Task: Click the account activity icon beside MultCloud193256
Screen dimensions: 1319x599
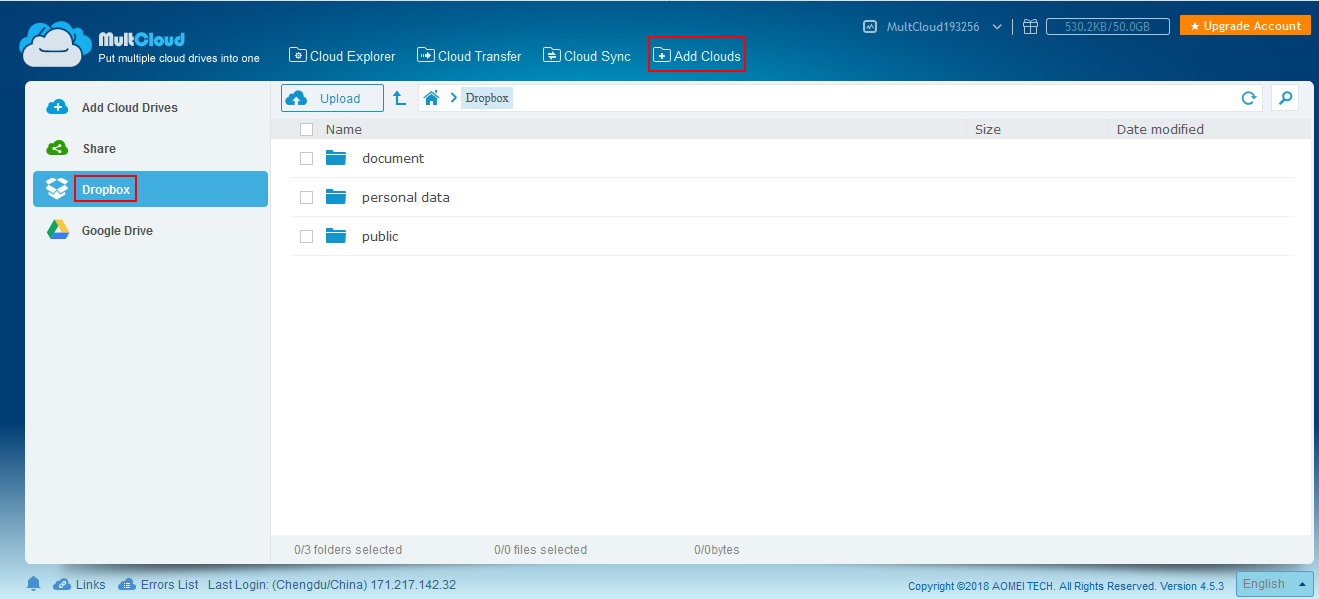Action: pyautogui.click(x=870, y=27)
